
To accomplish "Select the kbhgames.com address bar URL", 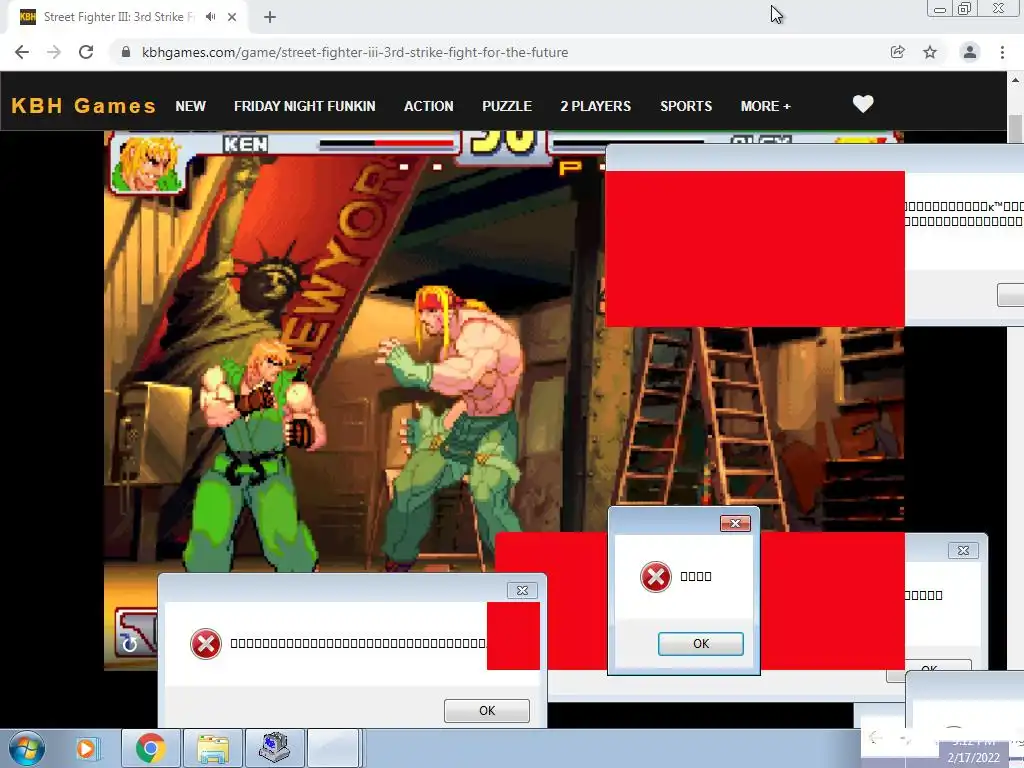I will pyautogui.click(x=355, y=52).
